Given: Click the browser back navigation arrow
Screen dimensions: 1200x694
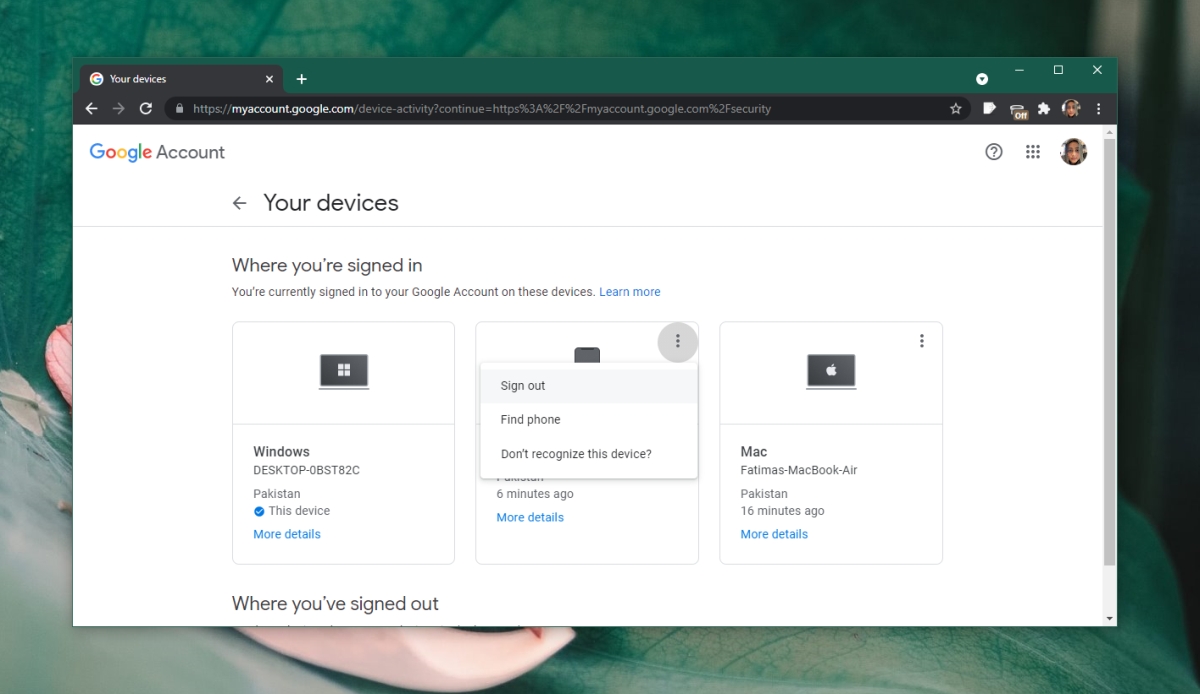Looking at the screenshot, I should pos(91,108).
